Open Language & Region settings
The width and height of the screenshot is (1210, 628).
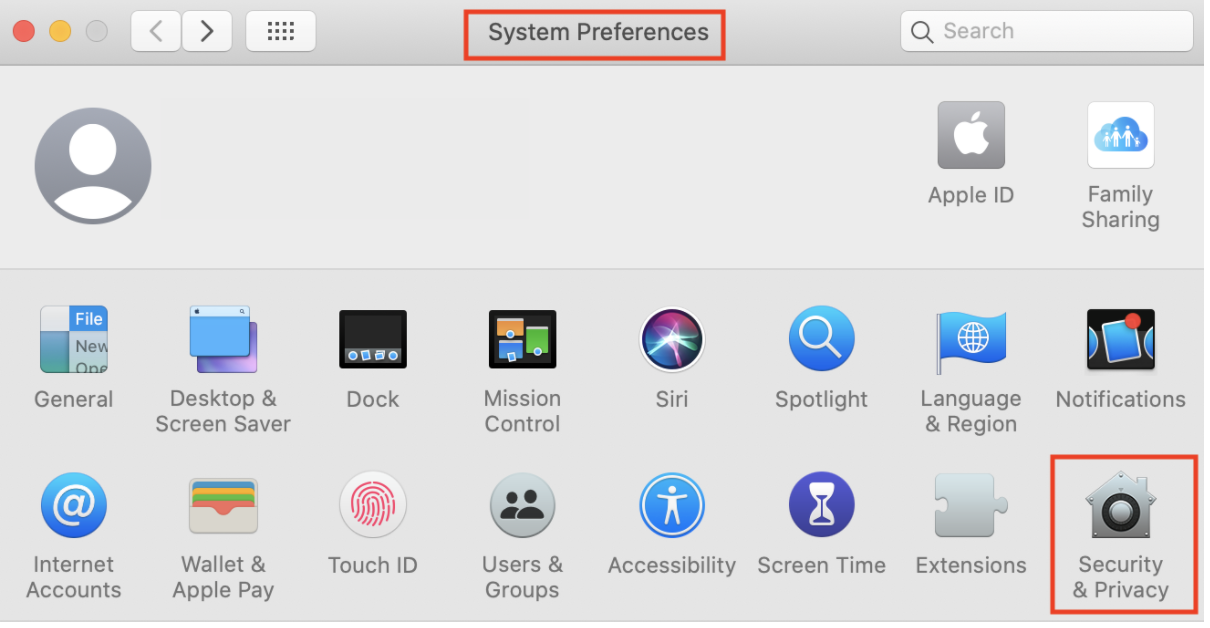click(971, 341)
